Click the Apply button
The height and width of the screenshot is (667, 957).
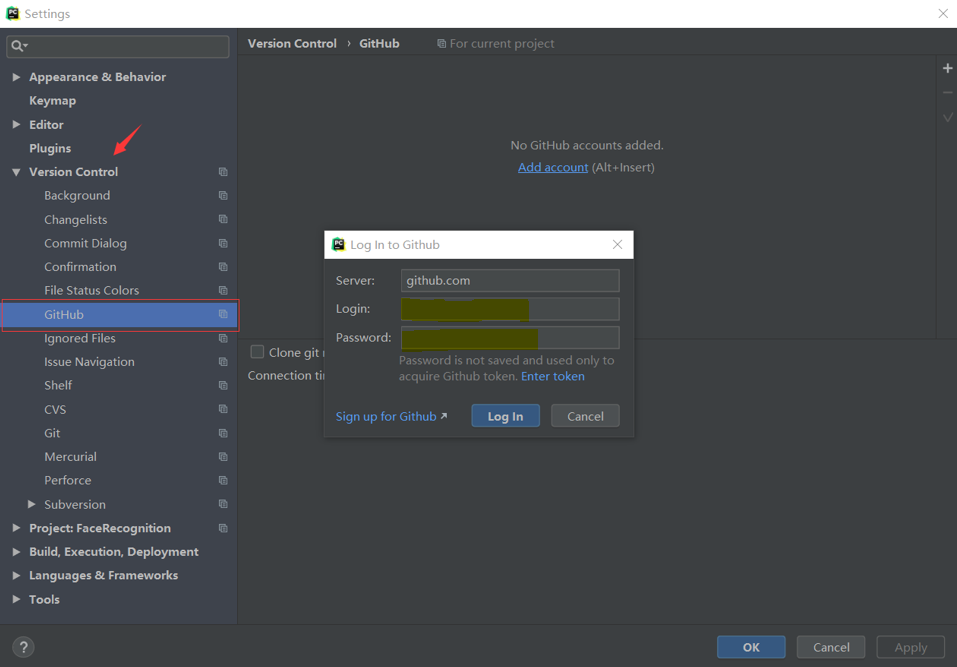pos(911,647)
